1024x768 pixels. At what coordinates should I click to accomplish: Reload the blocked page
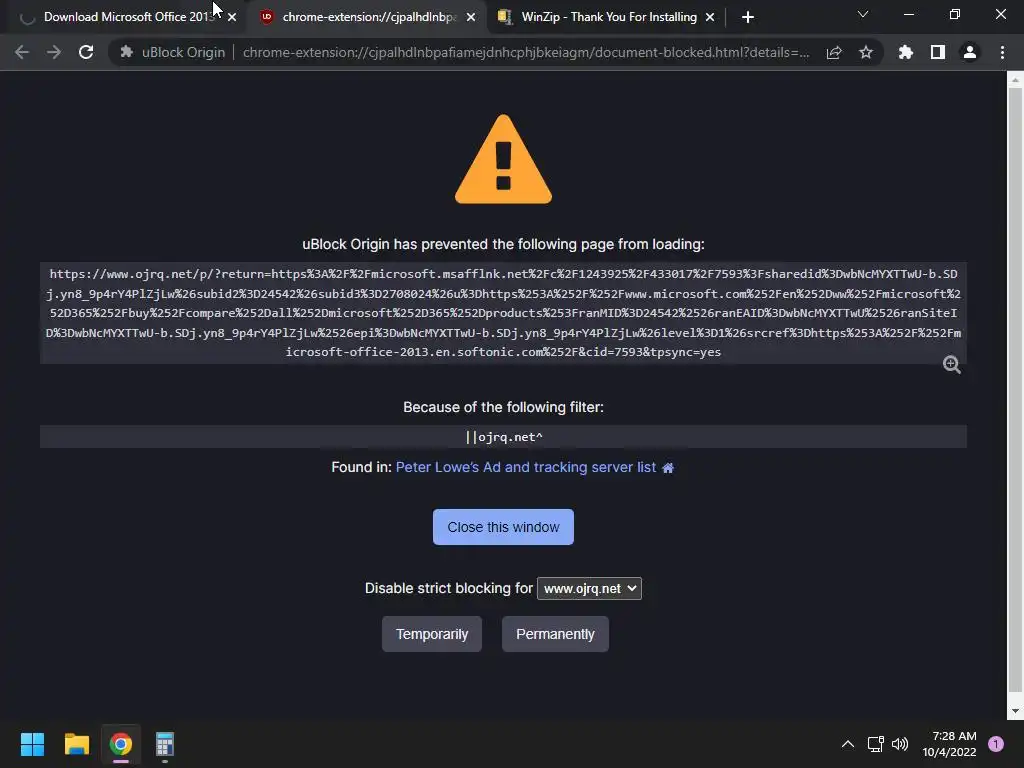[86, 52]
